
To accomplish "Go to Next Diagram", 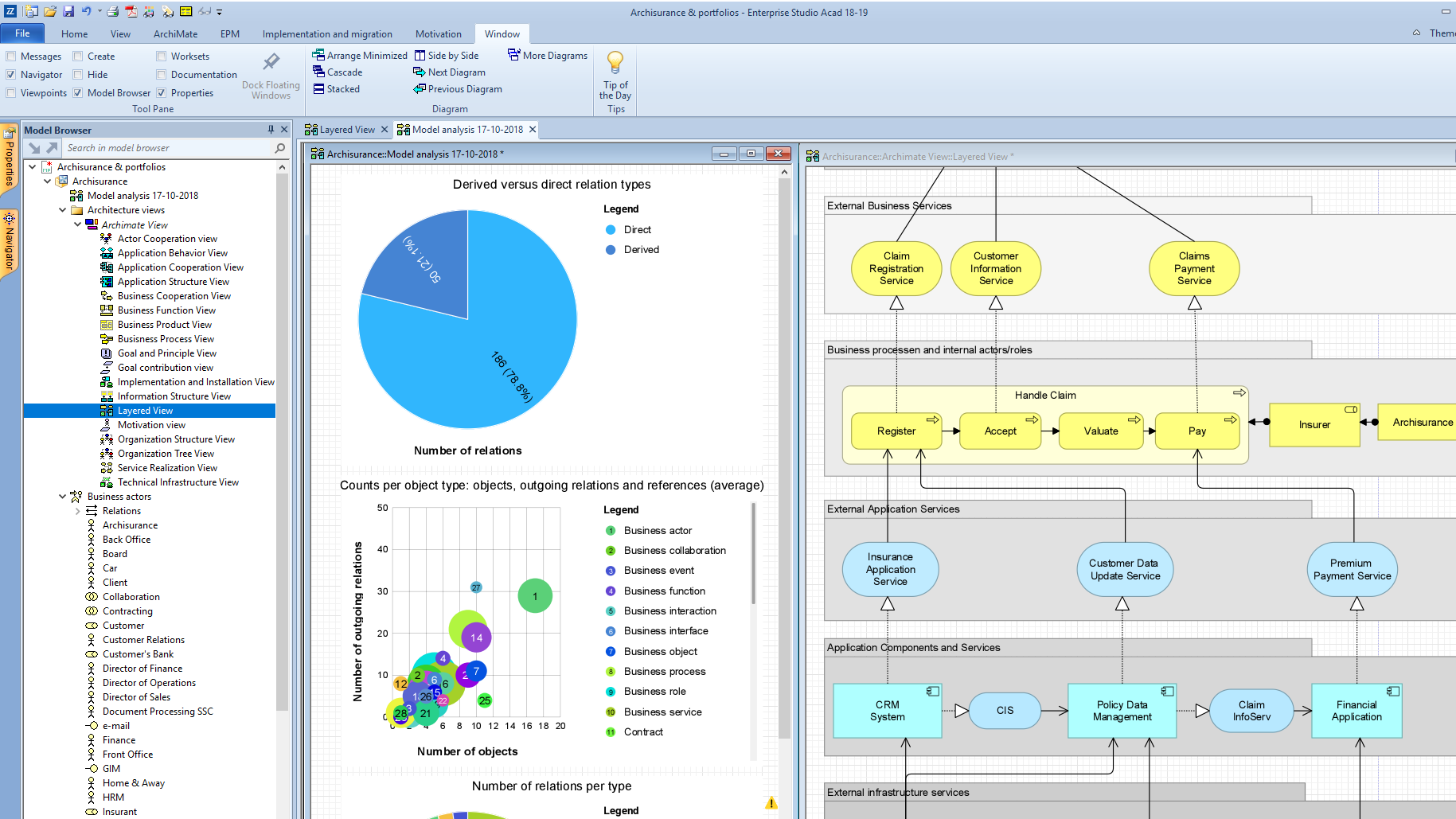I will pos(449,72).
